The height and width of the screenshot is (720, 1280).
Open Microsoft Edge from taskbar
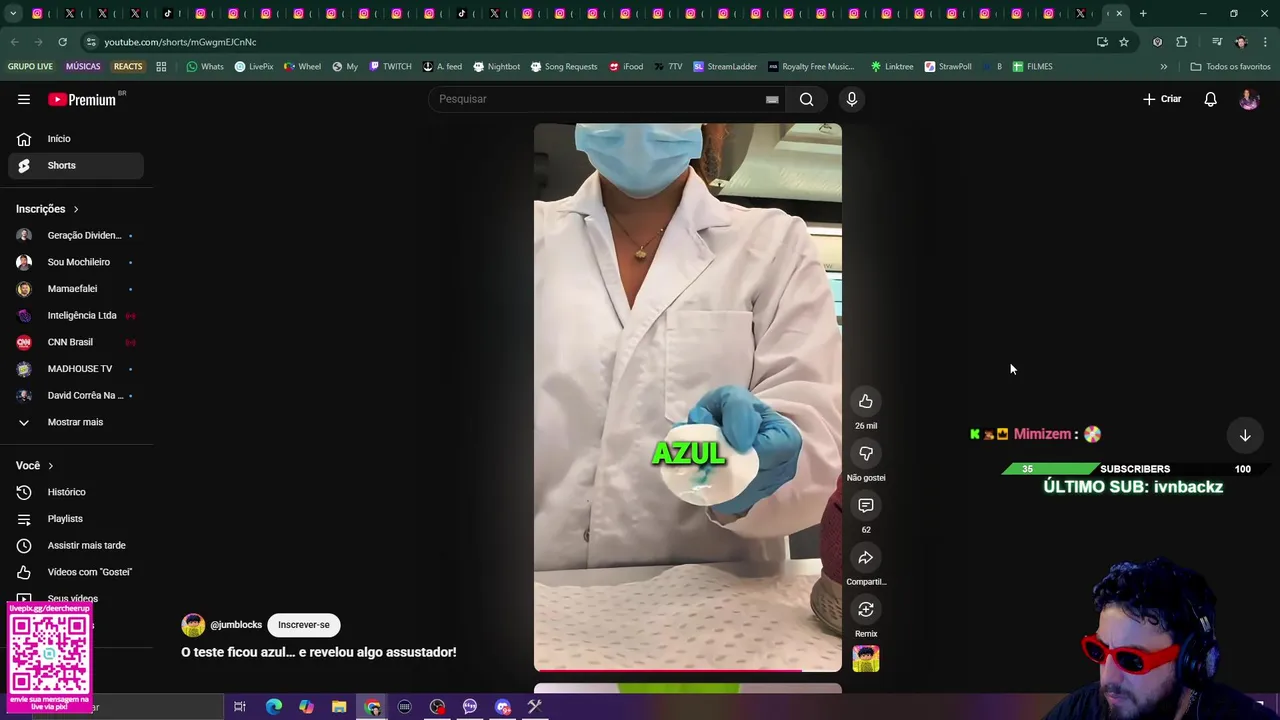[273, 707]
